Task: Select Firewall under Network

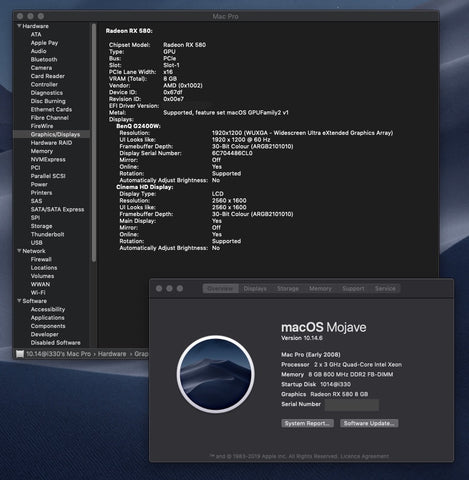Action: coord(41,259)
